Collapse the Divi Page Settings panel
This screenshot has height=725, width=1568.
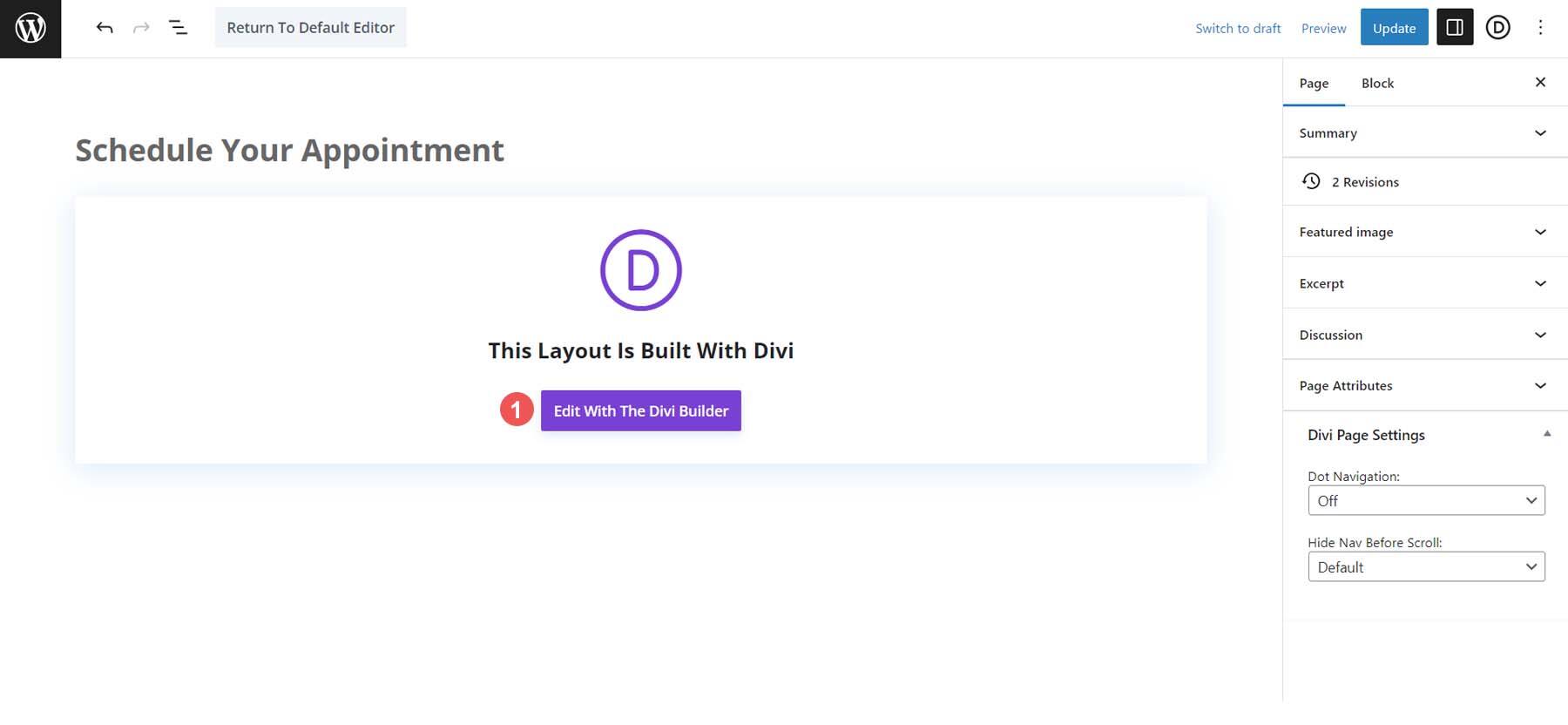(1425, 434)
